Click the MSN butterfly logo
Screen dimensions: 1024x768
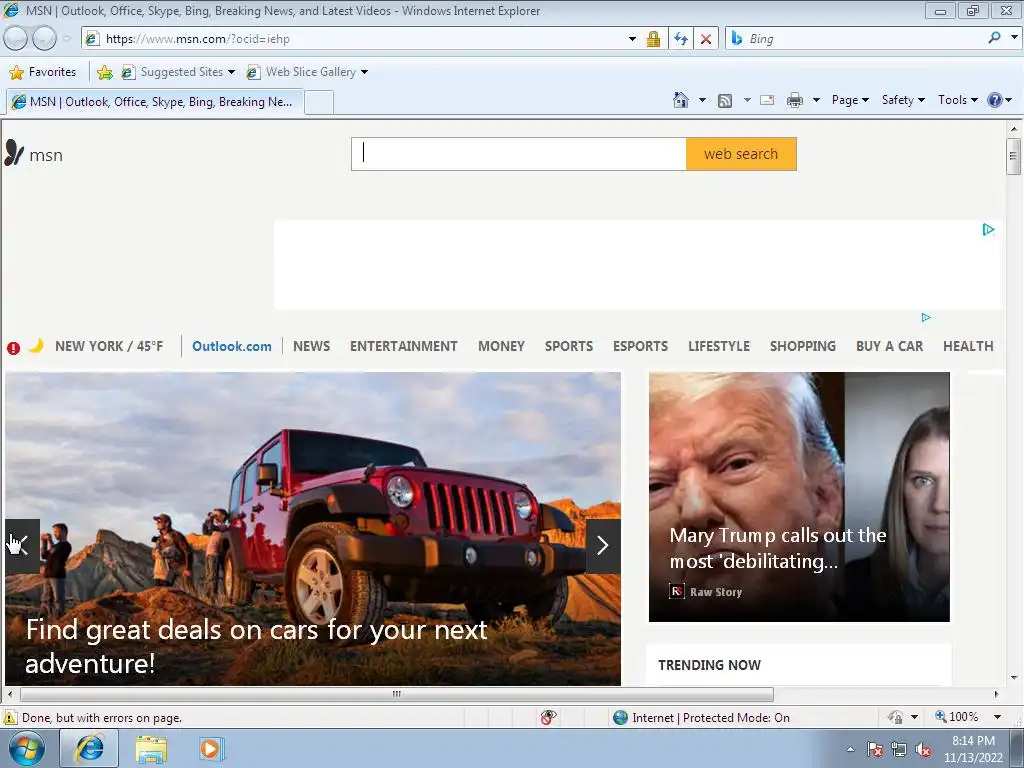click(14, 153)
